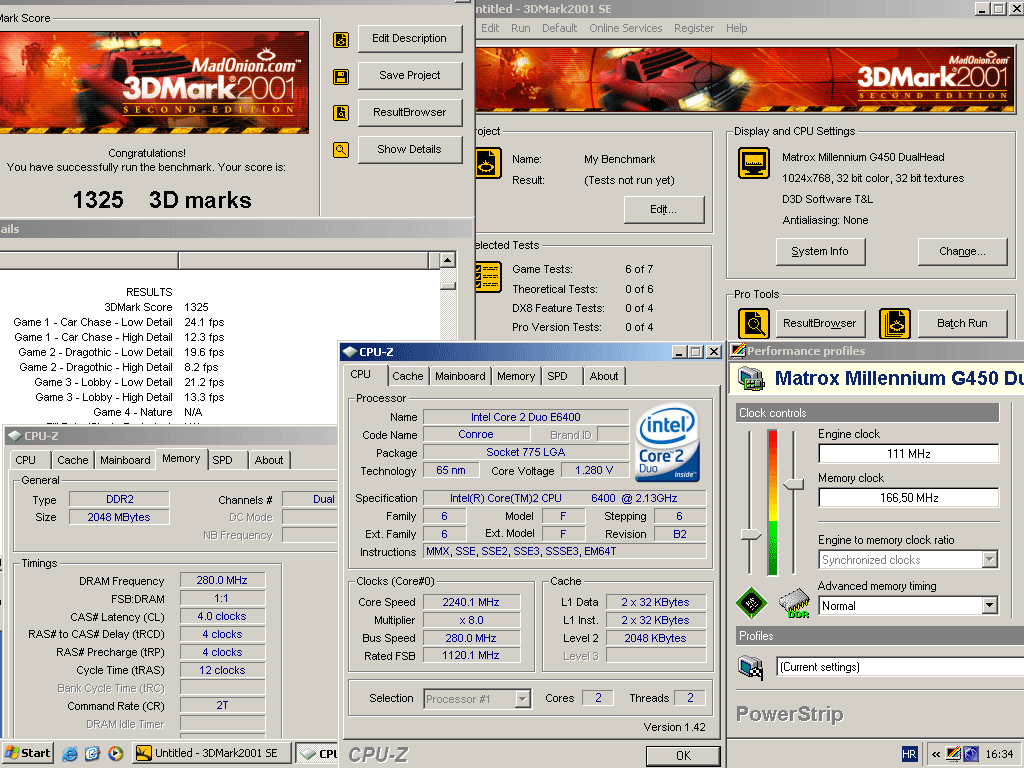Click the Game 1 - Car Chase - Low Detail row

119,322
